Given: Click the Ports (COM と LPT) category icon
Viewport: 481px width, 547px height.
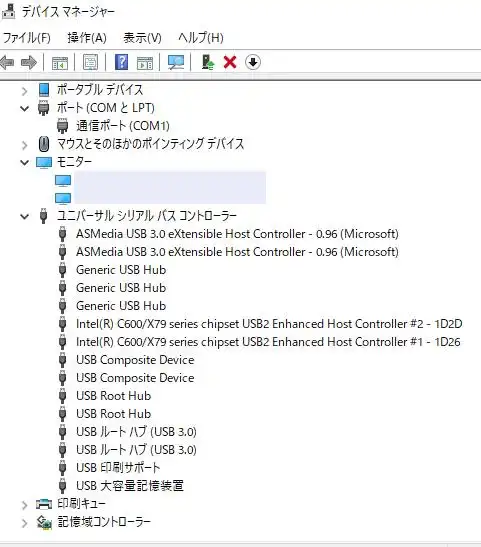Looking at the screenshot, I should coord(44,107).
